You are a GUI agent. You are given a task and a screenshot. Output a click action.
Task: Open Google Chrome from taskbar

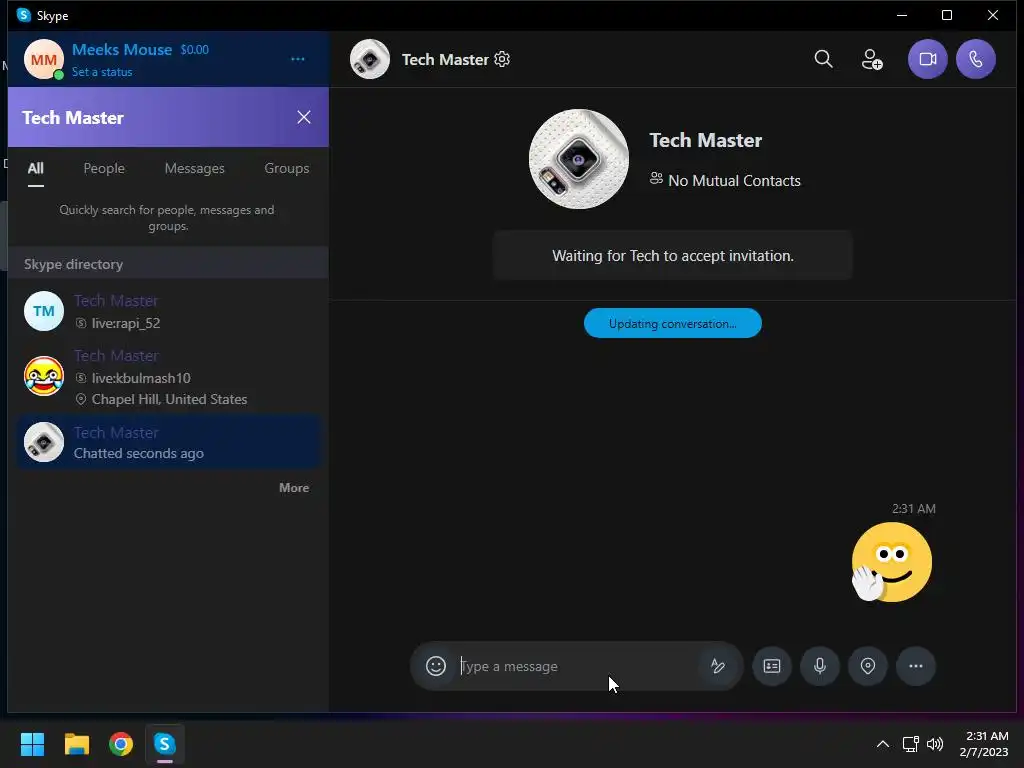point(121,744)
